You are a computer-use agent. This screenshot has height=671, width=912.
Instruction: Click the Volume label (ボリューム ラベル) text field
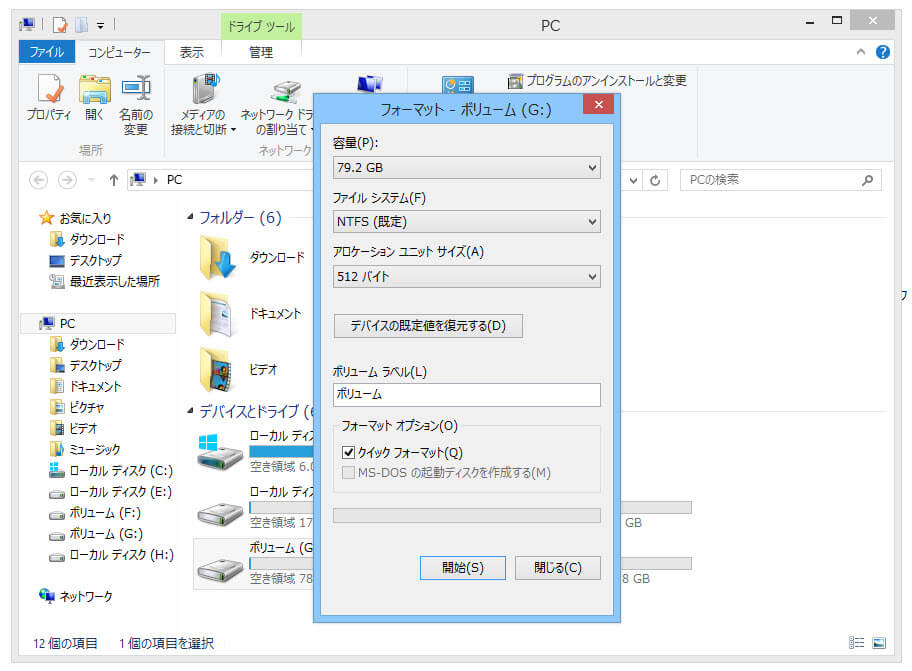coord(466,394)
